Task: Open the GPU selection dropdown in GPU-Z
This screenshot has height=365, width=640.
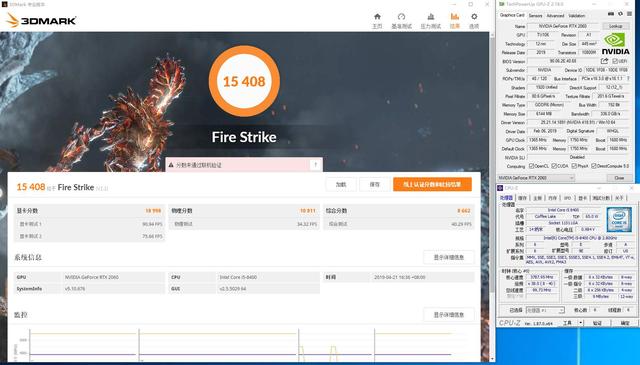Action: pyautogui.click(x=536, y=178)
